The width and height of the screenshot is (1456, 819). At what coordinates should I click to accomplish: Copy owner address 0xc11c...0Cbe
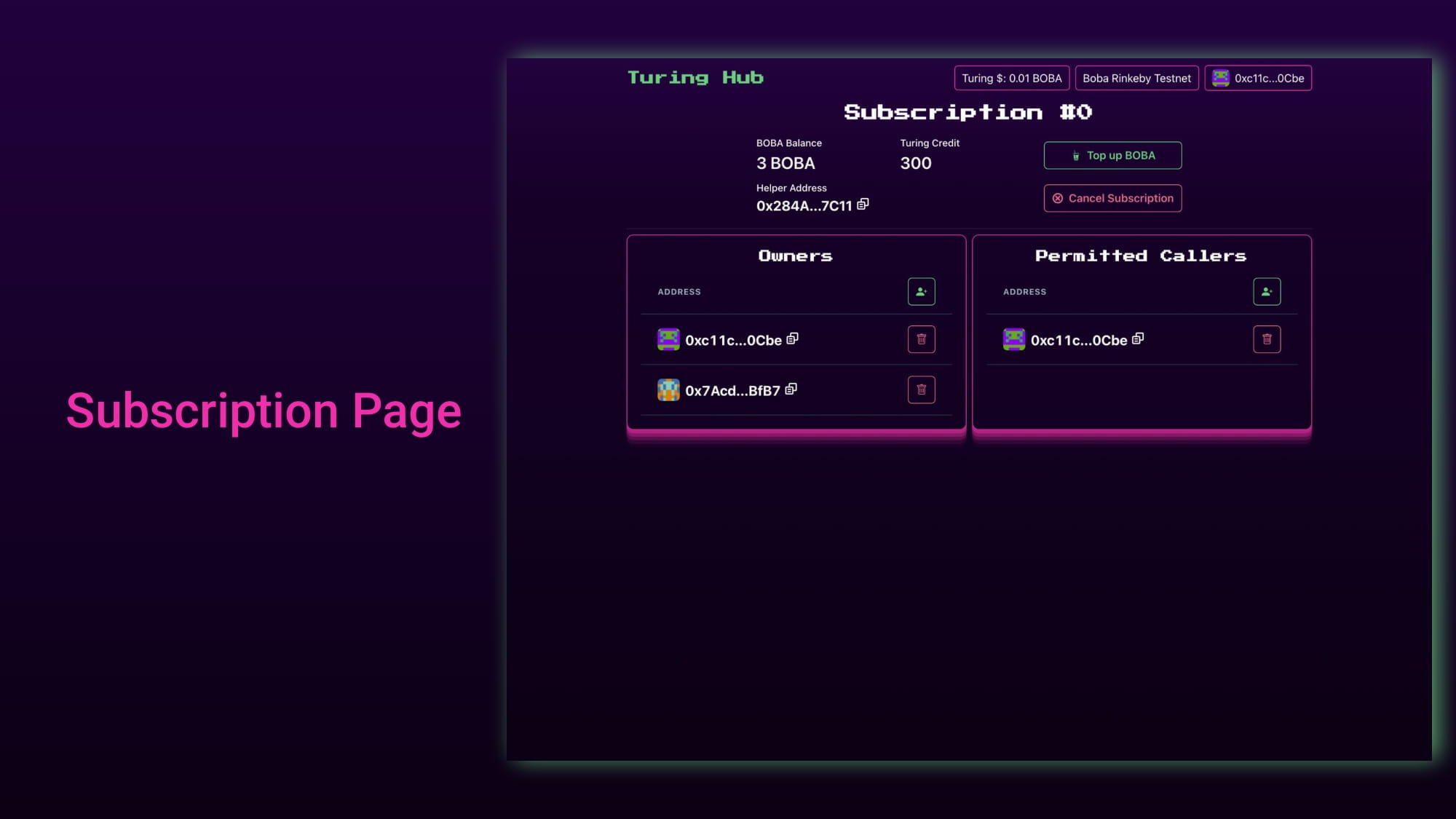(793, 339)
